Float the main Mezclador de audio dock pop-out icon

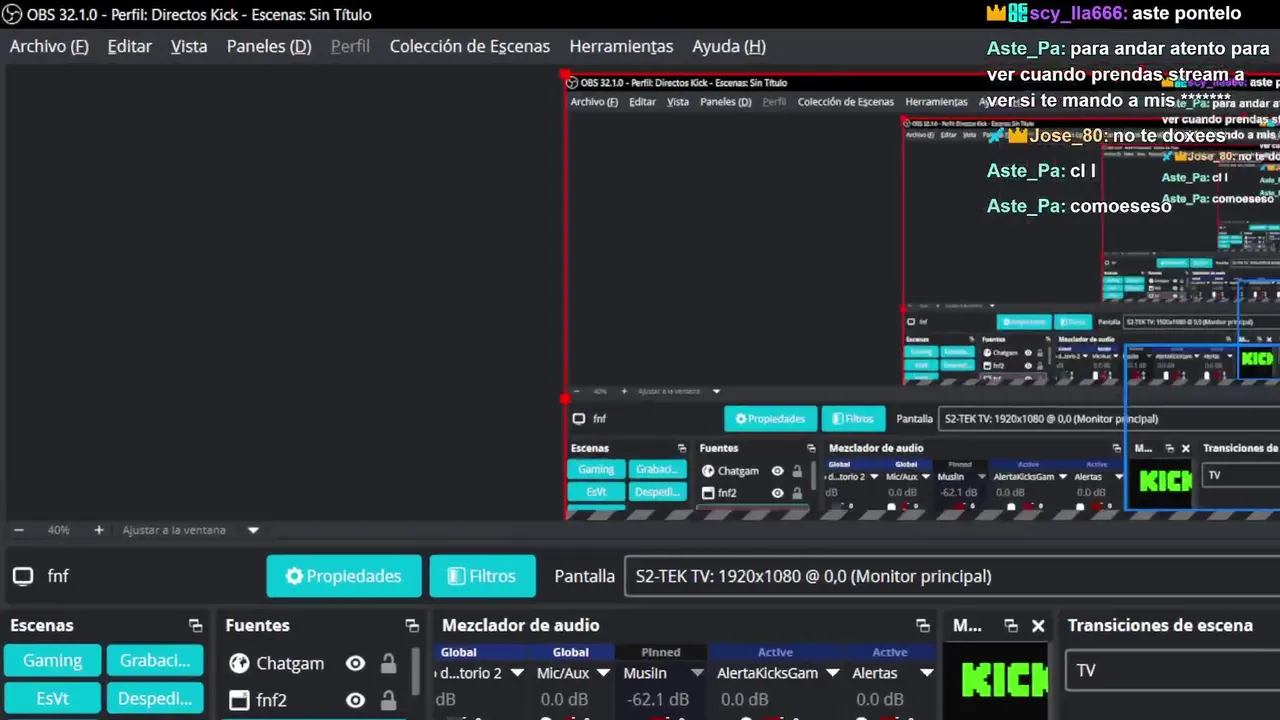922,625
